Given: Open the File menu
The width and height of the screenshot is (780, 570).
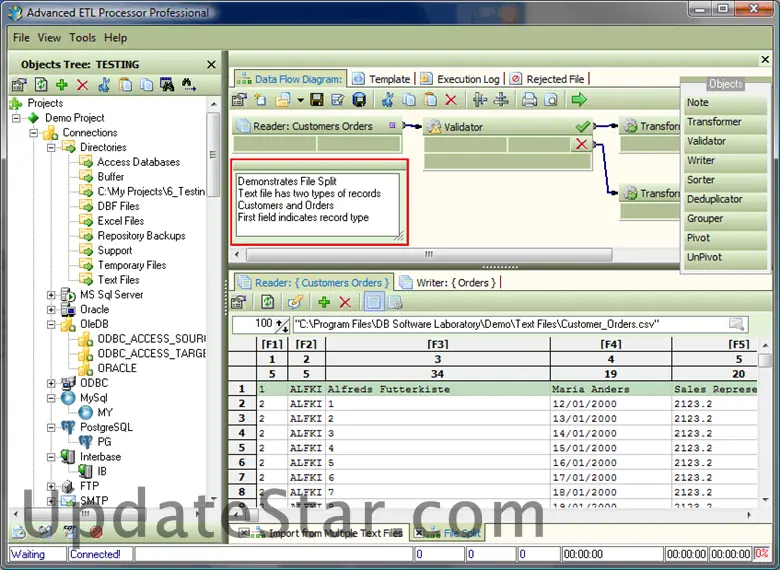Looking at the screenshot, I should pos(21,38).
